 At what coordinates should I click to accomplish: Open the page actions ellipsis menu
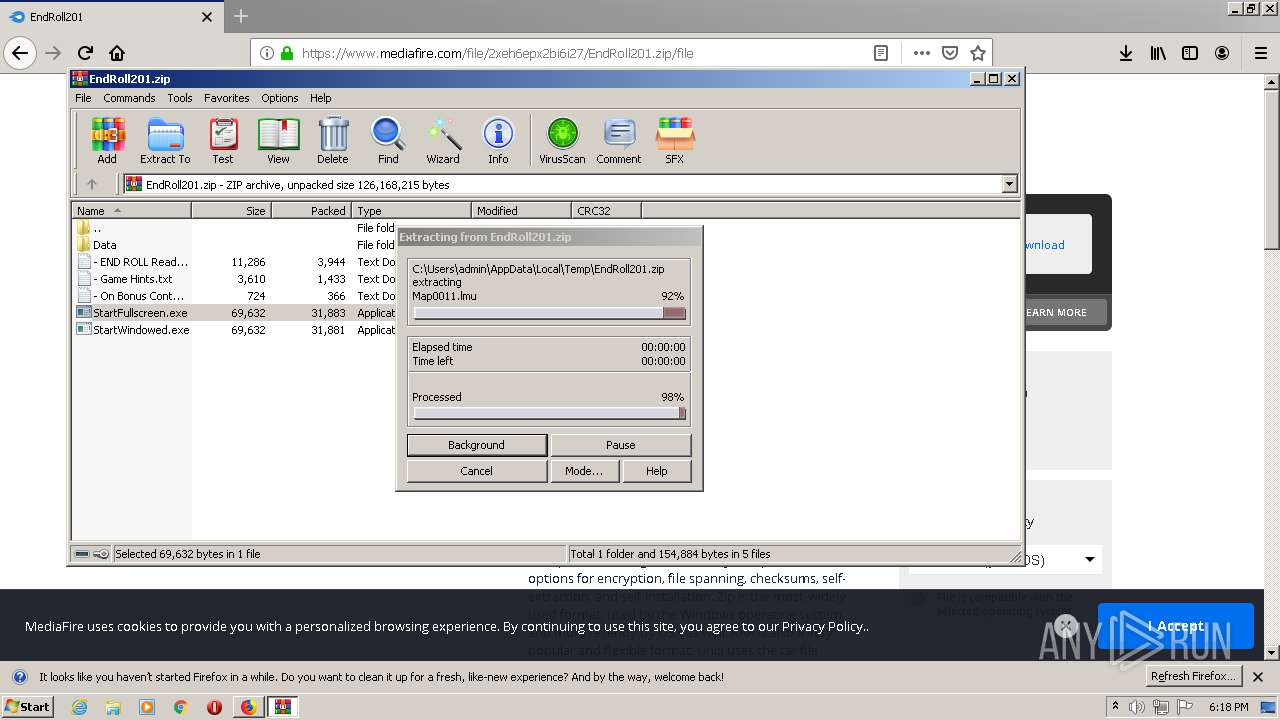[x=922, y=53]
